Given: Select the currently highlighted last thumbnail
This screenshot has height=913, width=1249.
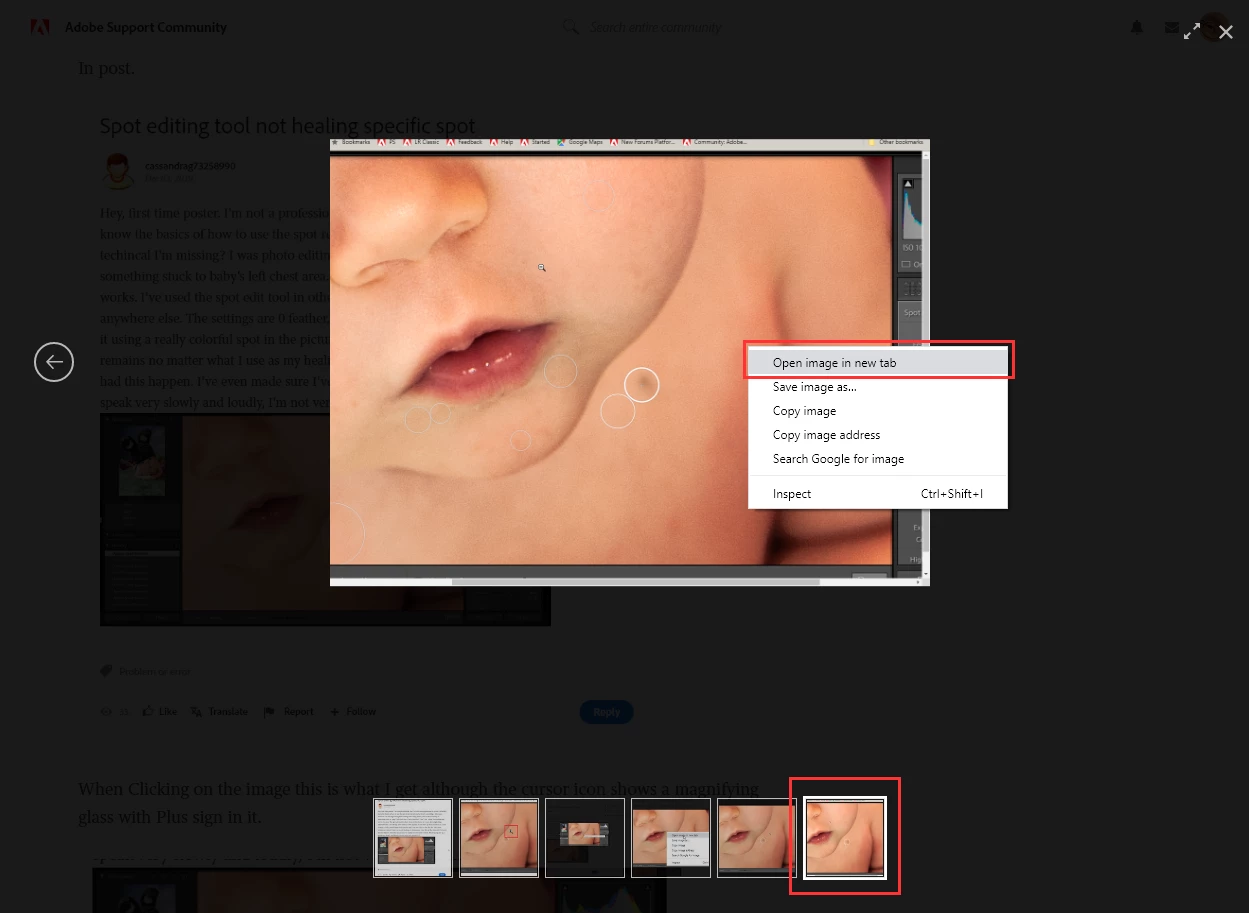Looking at the screenshot, I should click(x=845, y=838).
